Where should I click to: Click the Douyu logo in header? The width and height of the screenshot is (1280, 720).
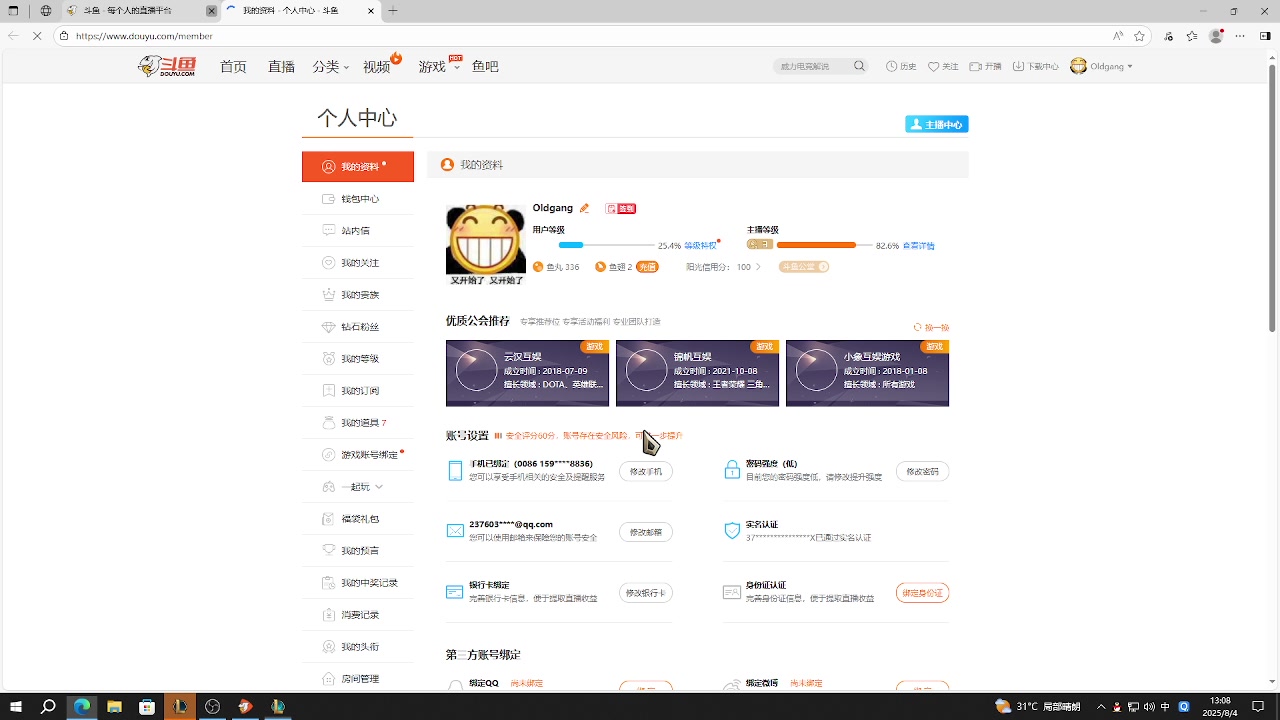[167, 66]
